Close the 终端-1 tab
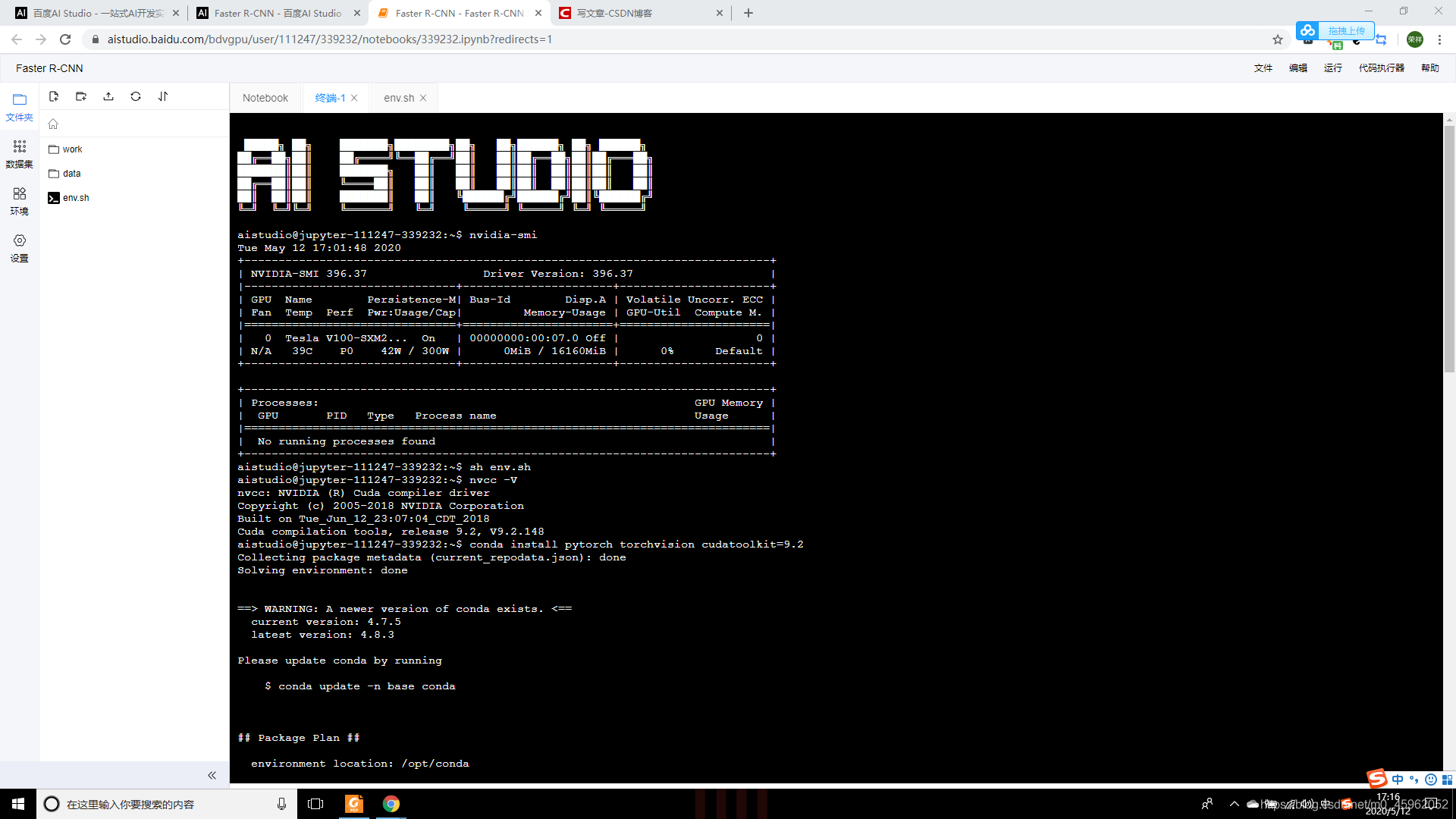 click(x=354, y=98)
